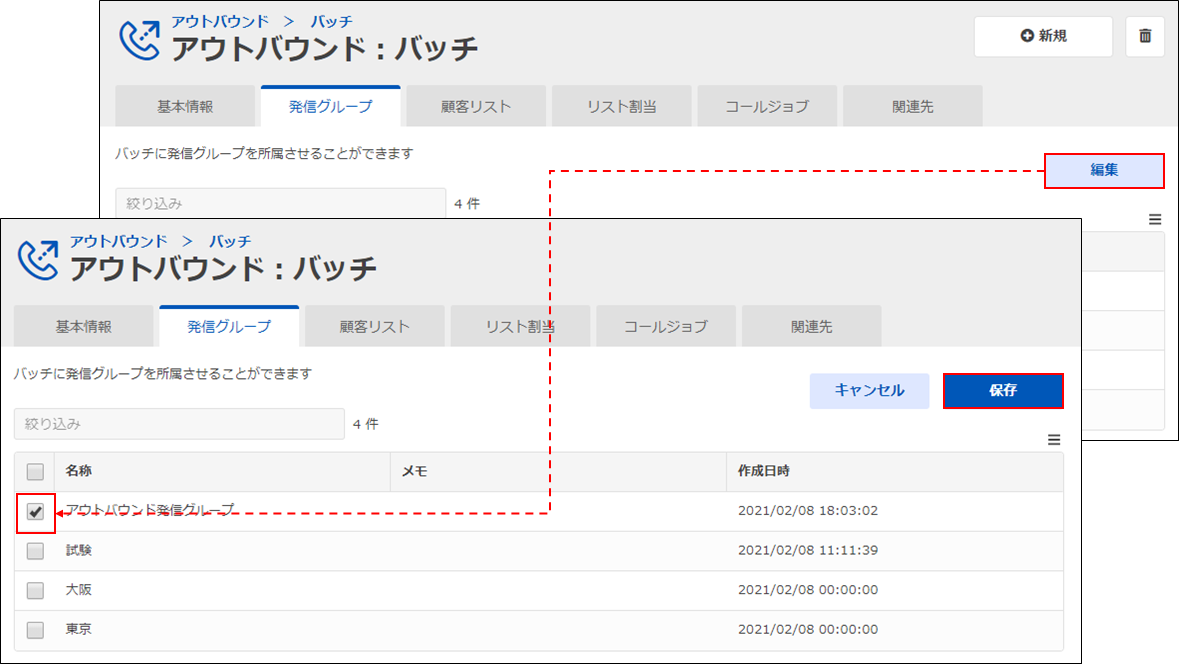The width and height of the screenshot is (1179, 664).
Task: Click the 新規 button with plus icon
Action: click(1043, 37)
